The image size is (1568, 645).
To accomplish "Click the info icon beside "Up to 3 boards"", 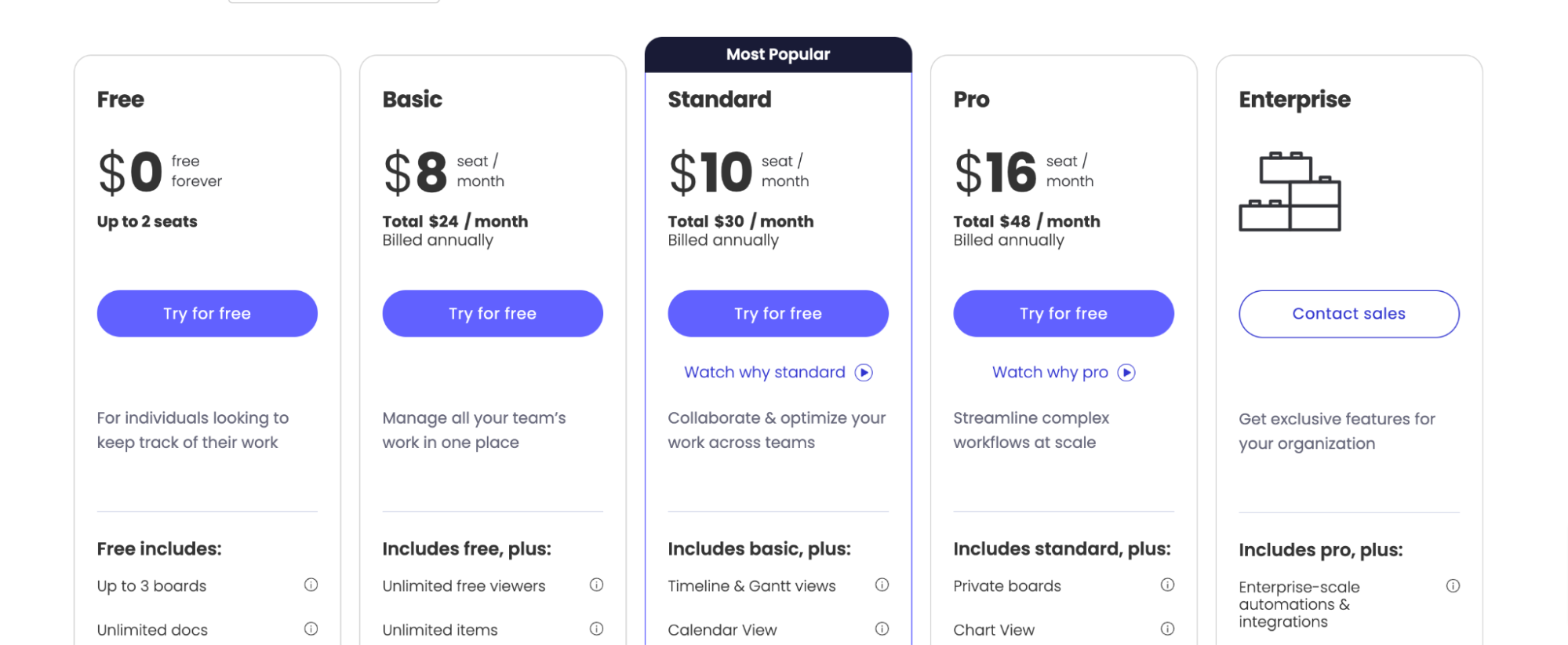I will tap(311, 585).
